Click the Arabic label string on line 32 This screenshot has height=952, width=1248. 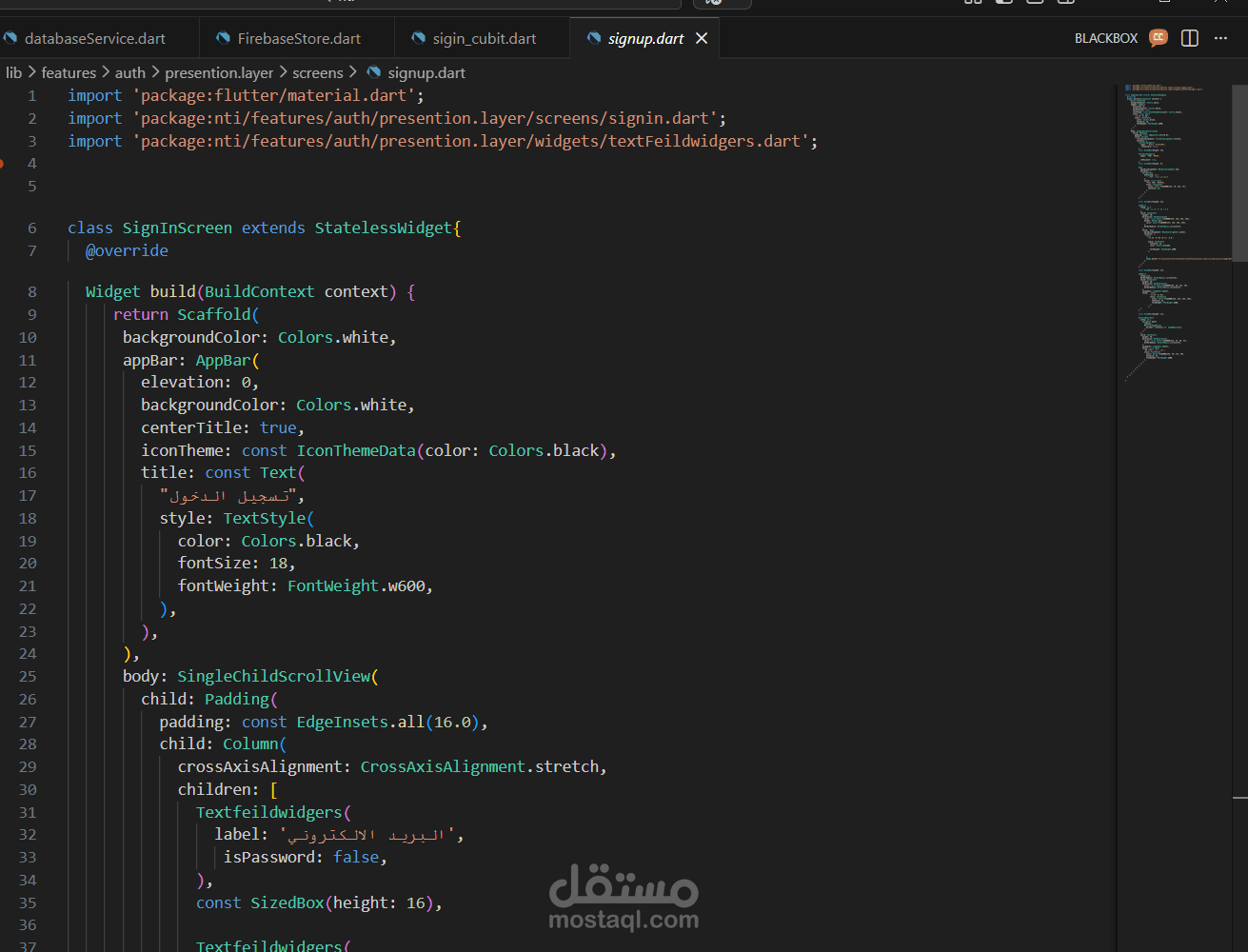[370, 835]
